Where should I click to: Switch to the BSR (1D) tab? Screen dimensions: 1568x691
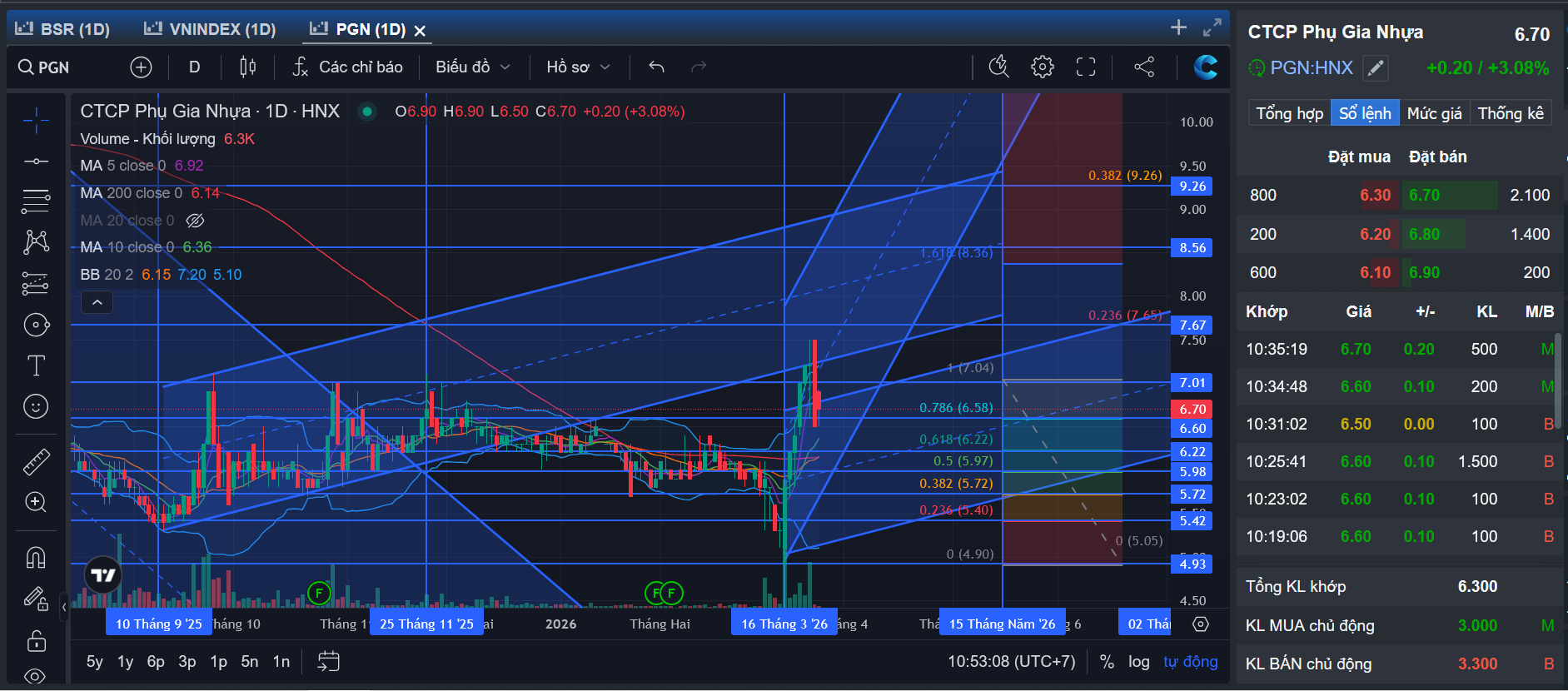(63, 29)
